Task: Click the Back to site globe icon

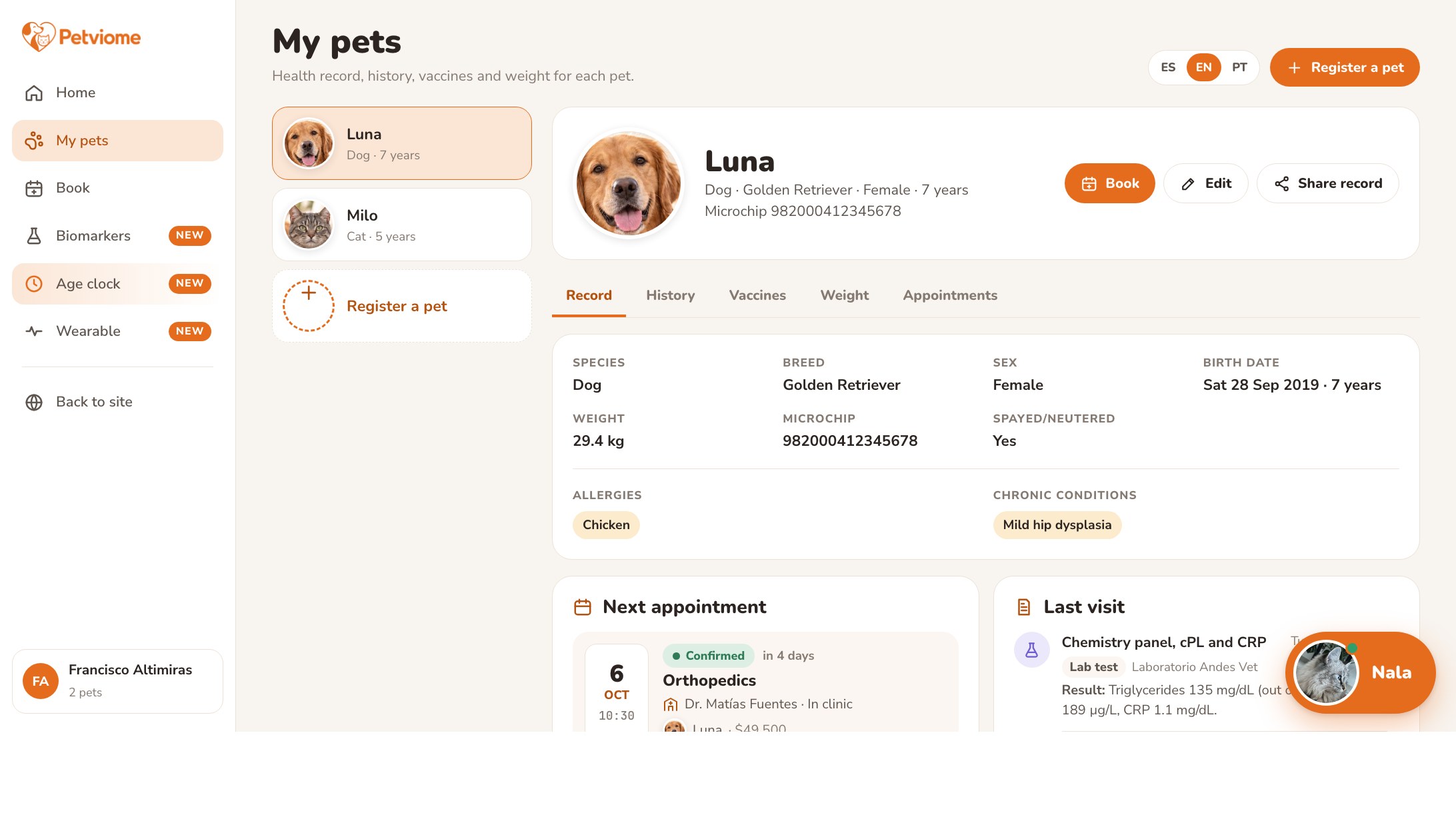Action: click(x=34, y=403)
